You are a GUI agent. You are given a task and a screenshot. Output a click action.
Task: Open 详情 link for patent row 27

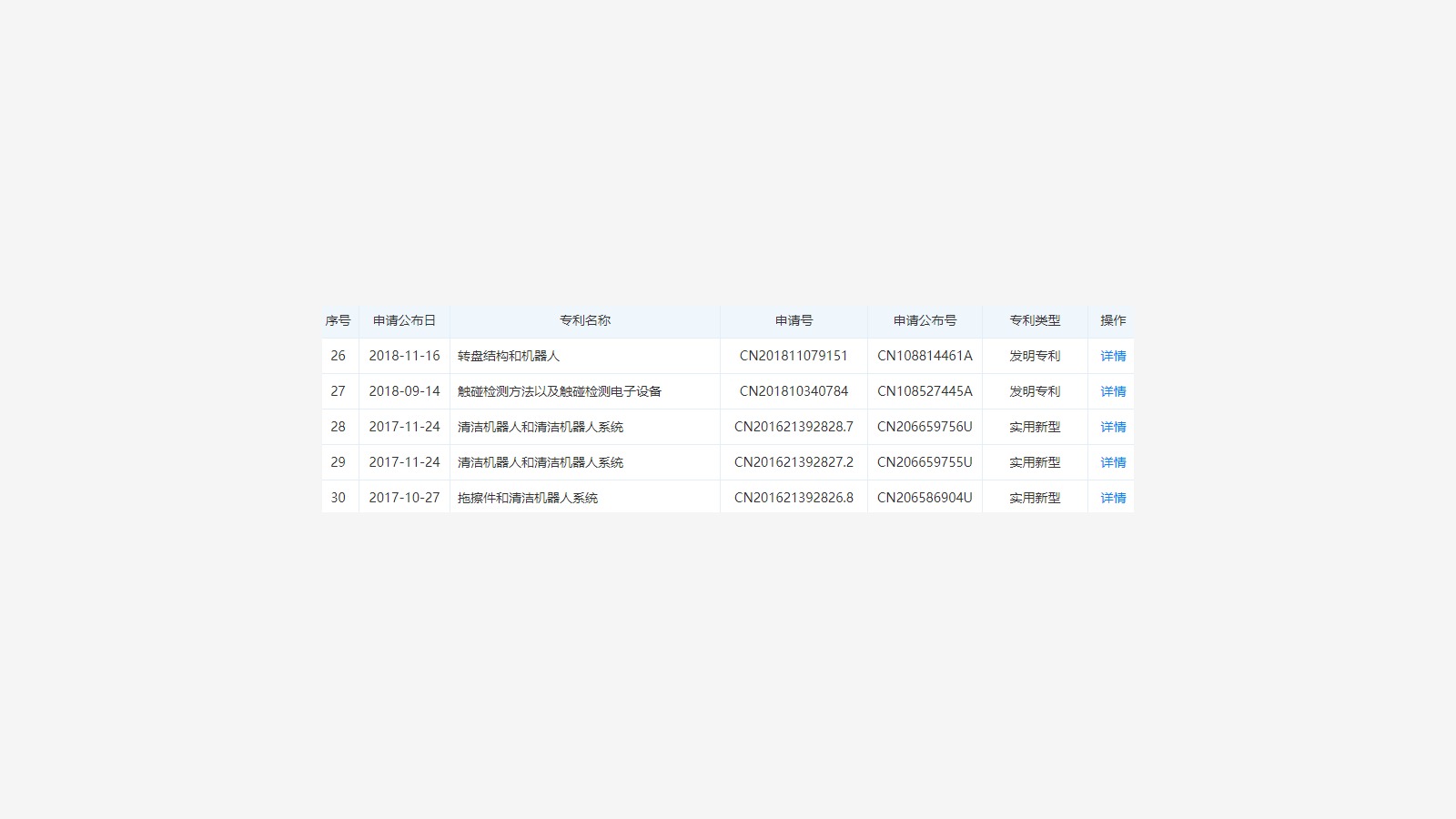[x=1113, y=391]
